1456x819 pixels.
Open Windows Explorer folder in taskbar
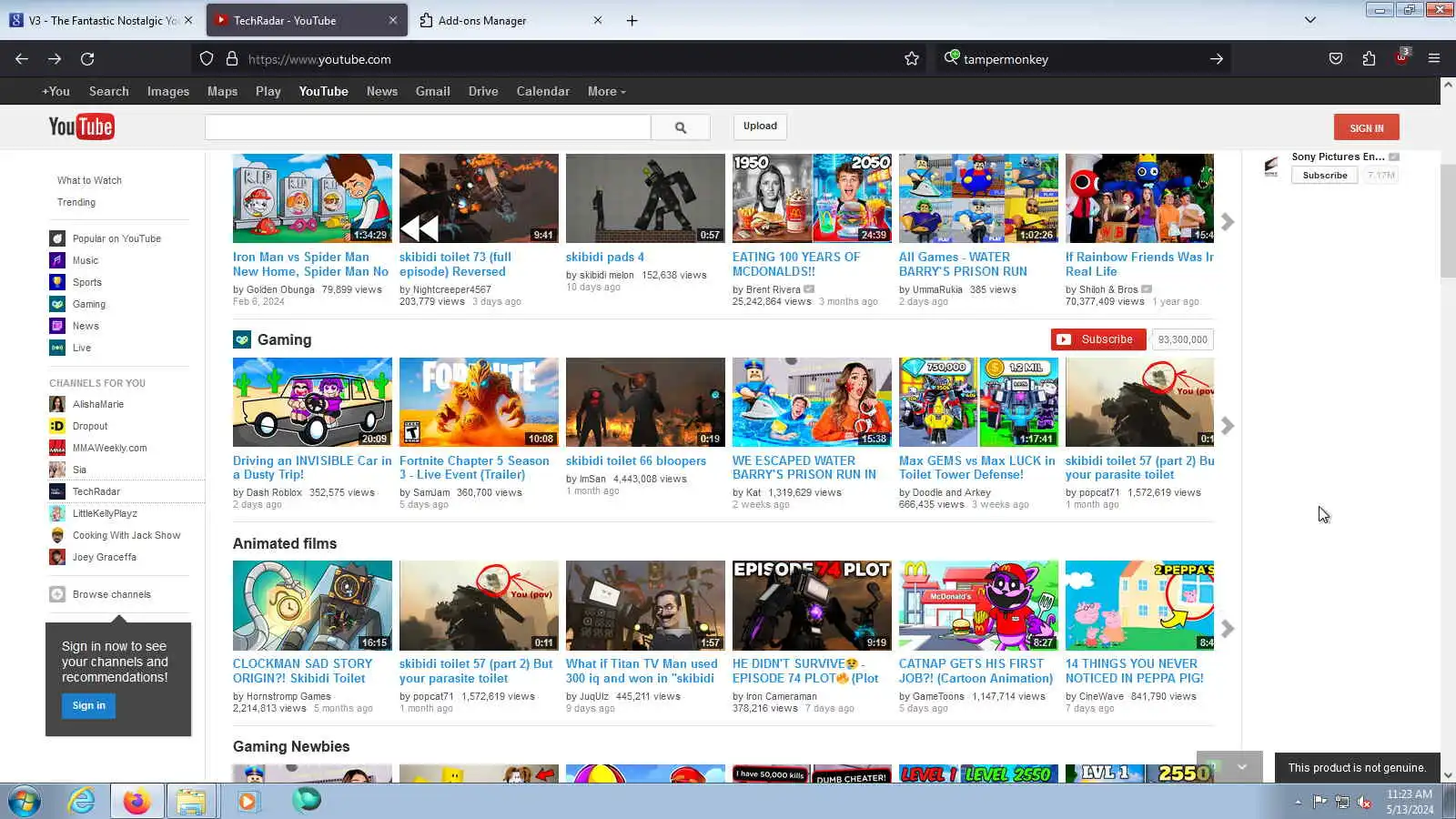[x=191, y=802]
